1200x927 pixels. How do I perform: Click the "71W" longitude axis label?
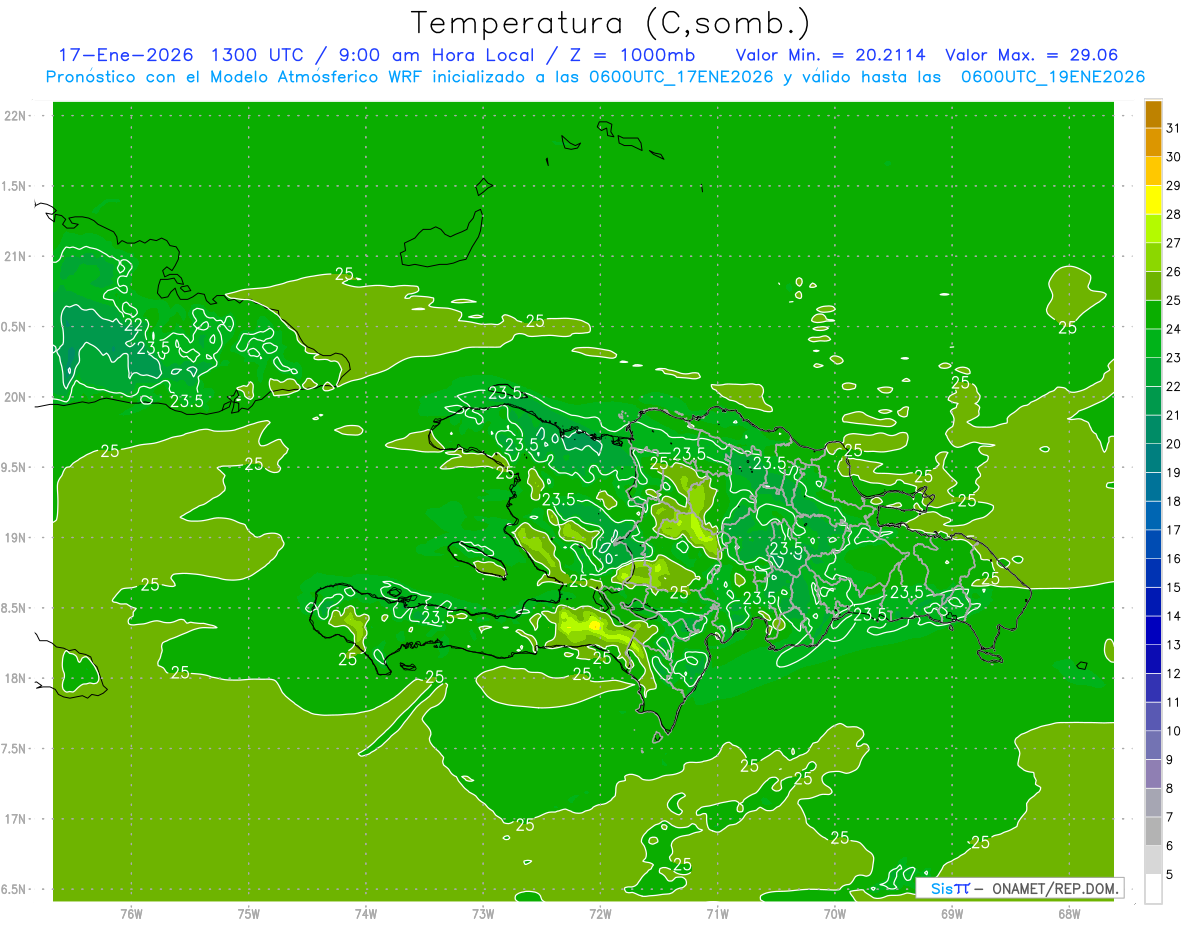pos(717,913)
